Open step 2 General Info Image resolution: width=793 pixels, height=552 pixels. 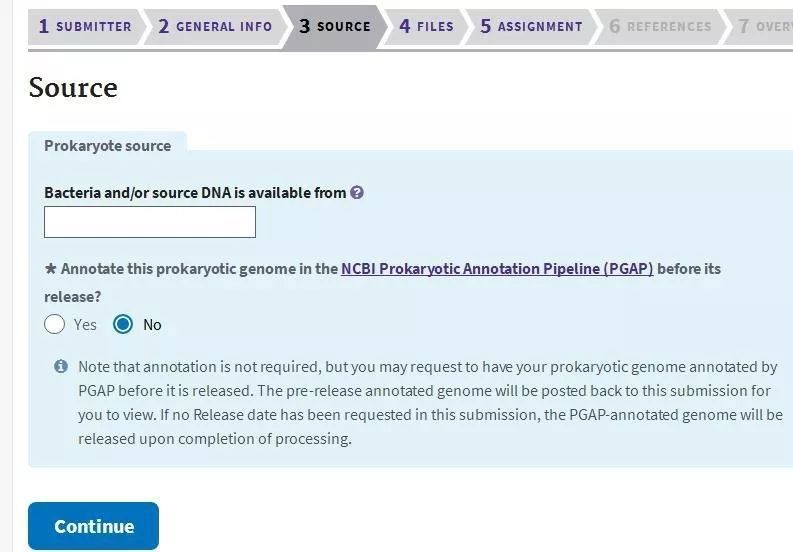(215, 26)
